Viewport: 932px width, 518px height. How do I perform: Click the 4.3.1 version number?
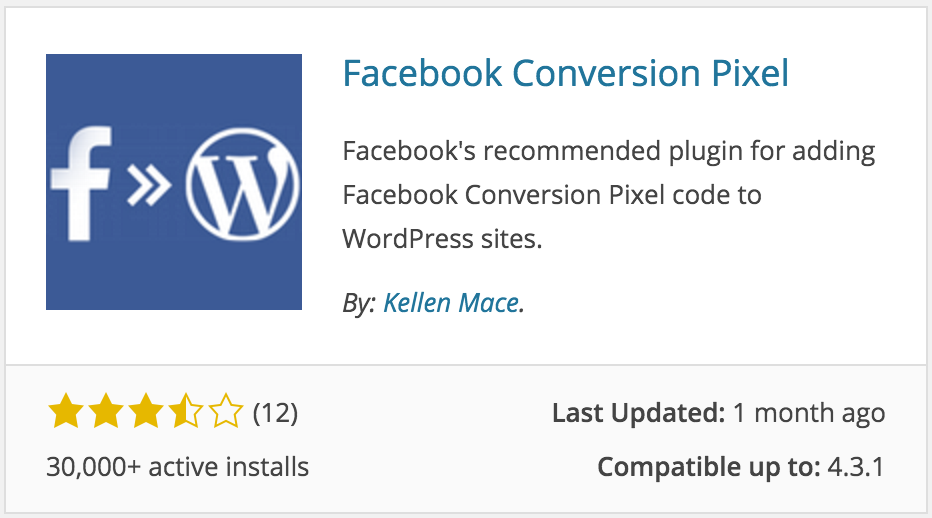tap(856, 467)
